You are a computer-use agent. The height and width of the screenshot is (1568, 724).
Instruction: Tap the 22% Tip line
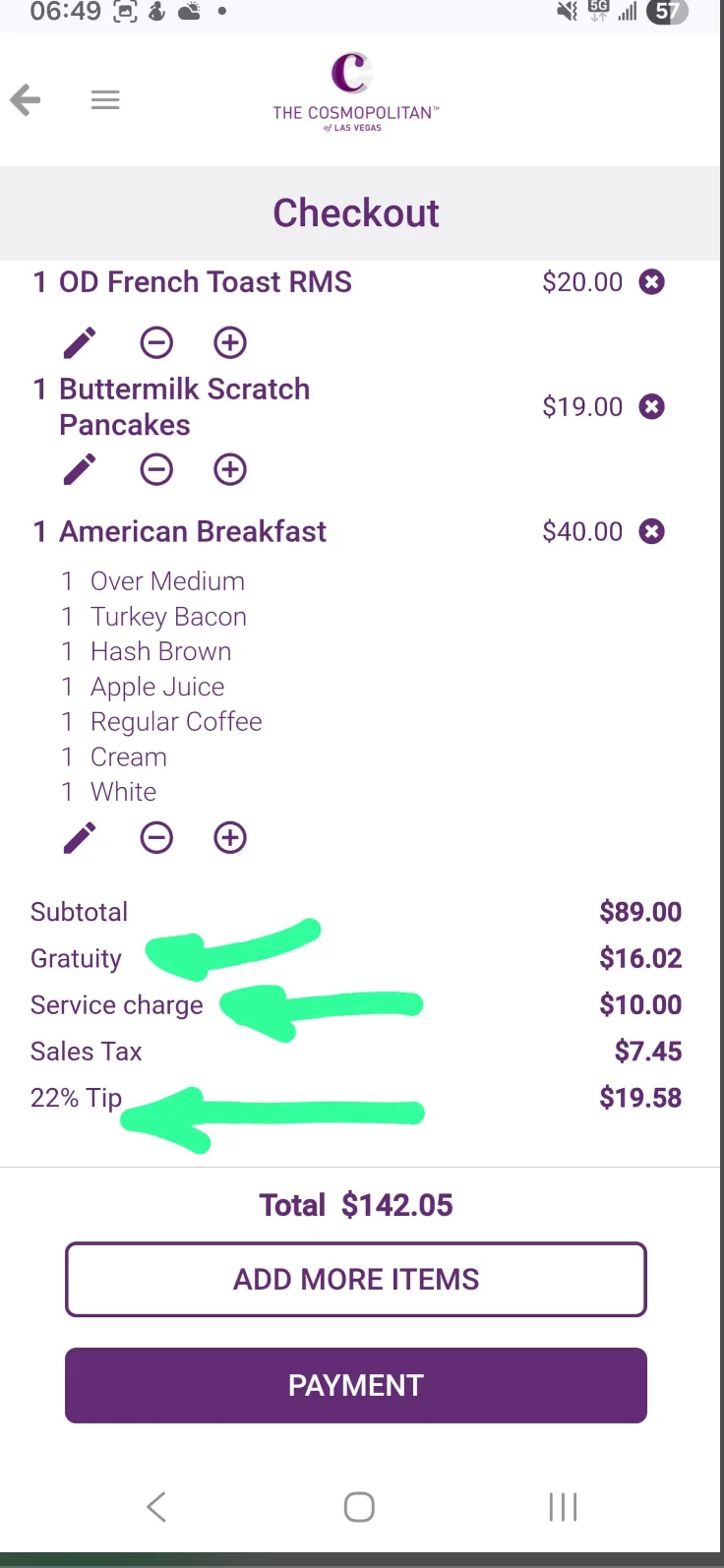77,1098
